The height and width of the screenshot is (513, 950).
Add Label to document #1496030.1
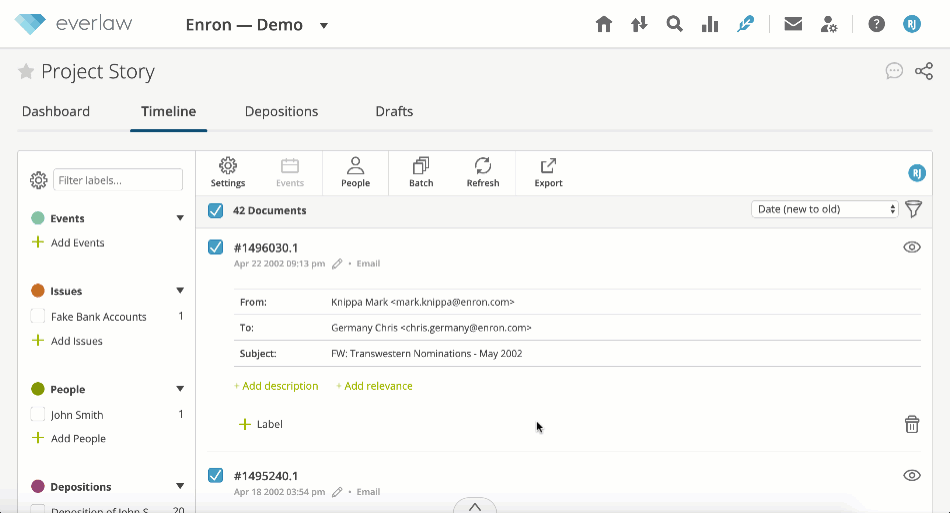261,424
